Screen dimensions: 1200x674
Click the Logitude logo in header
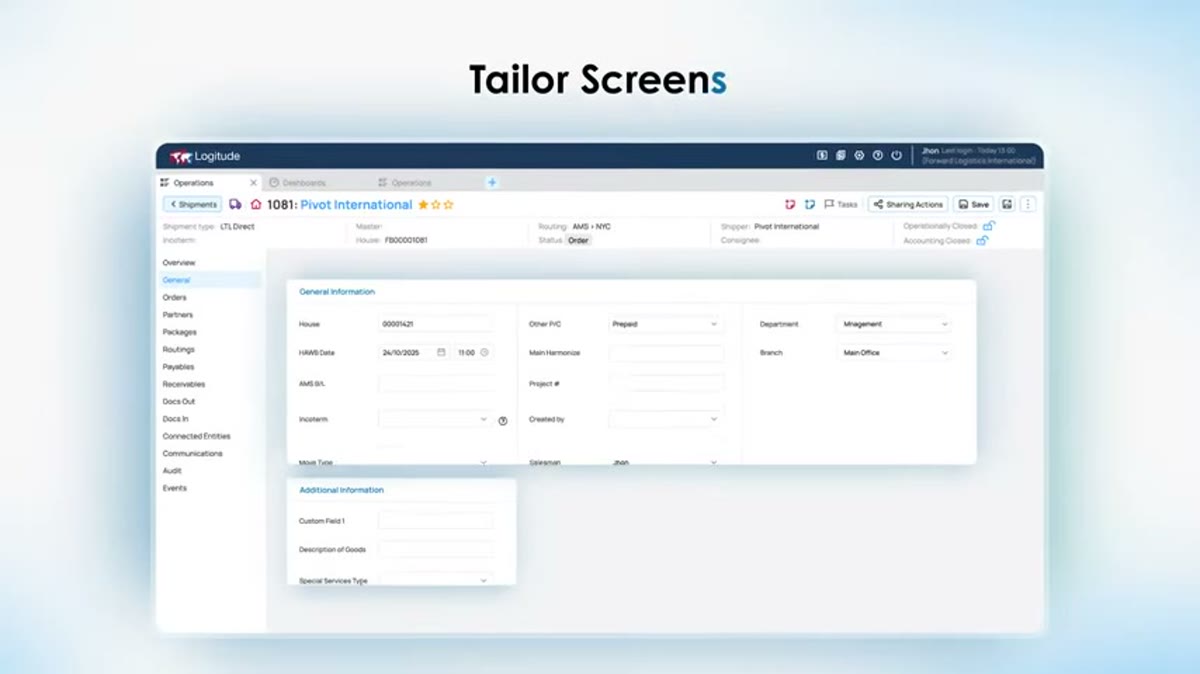coord(205,156)
